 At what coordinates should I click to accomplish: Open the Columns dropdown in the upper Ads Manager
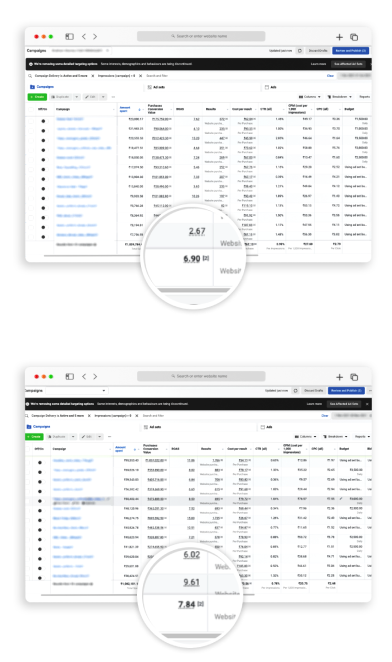(310, 97)
